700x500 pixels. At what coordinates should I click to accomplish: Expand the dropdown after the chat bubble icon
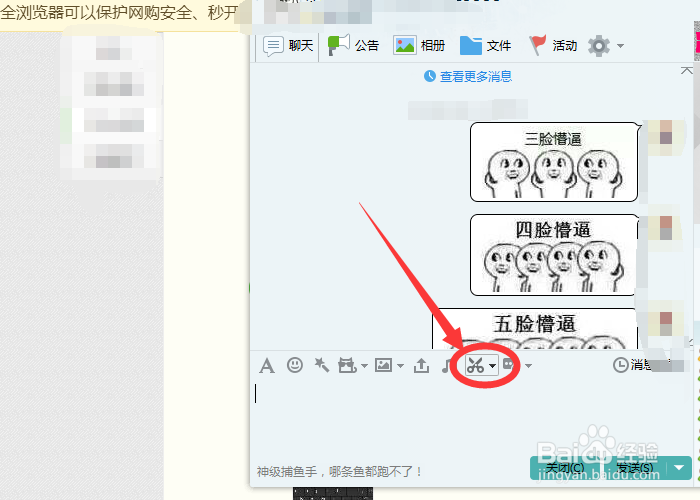pos(529,366)
